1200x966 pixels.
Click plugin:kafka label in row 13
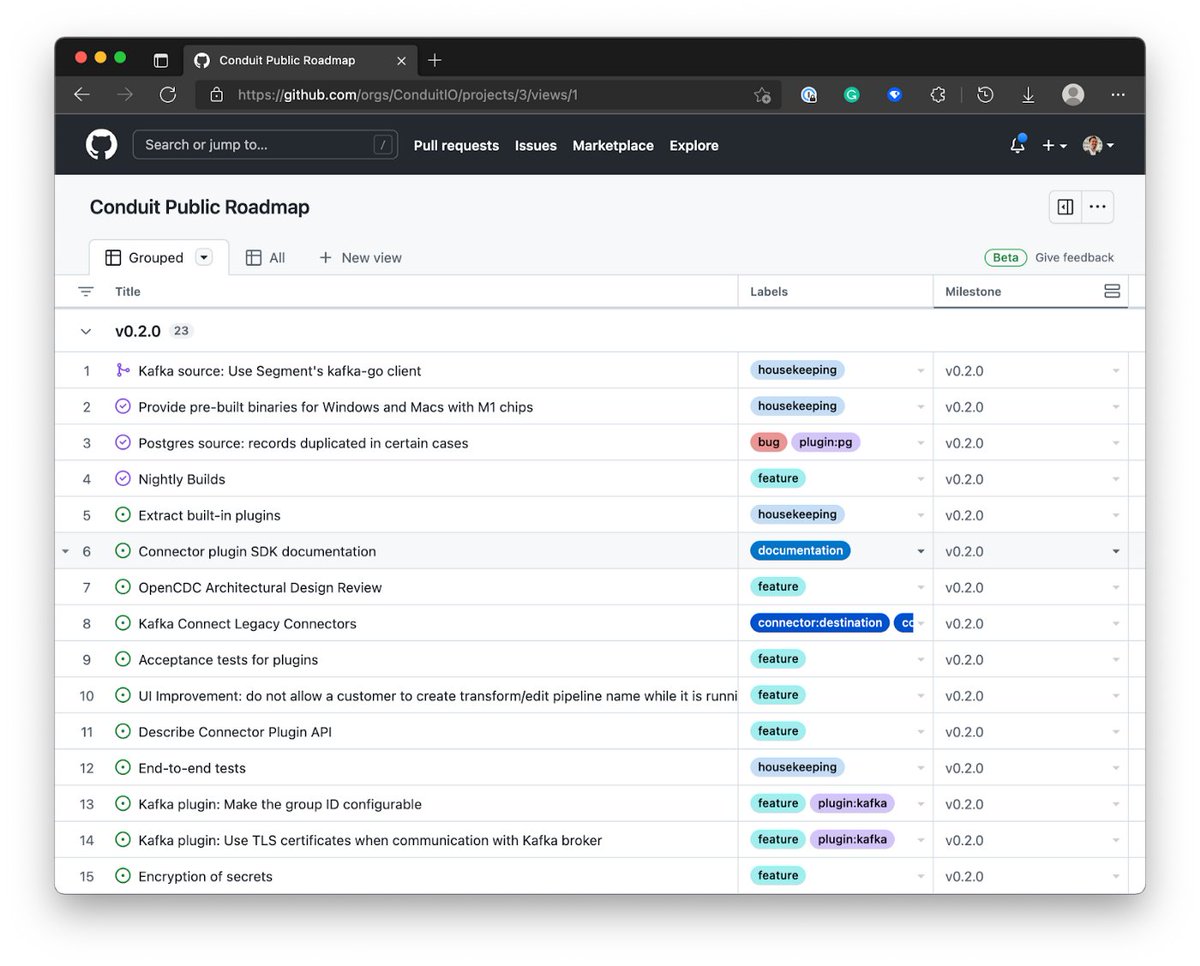click(852, 803)
